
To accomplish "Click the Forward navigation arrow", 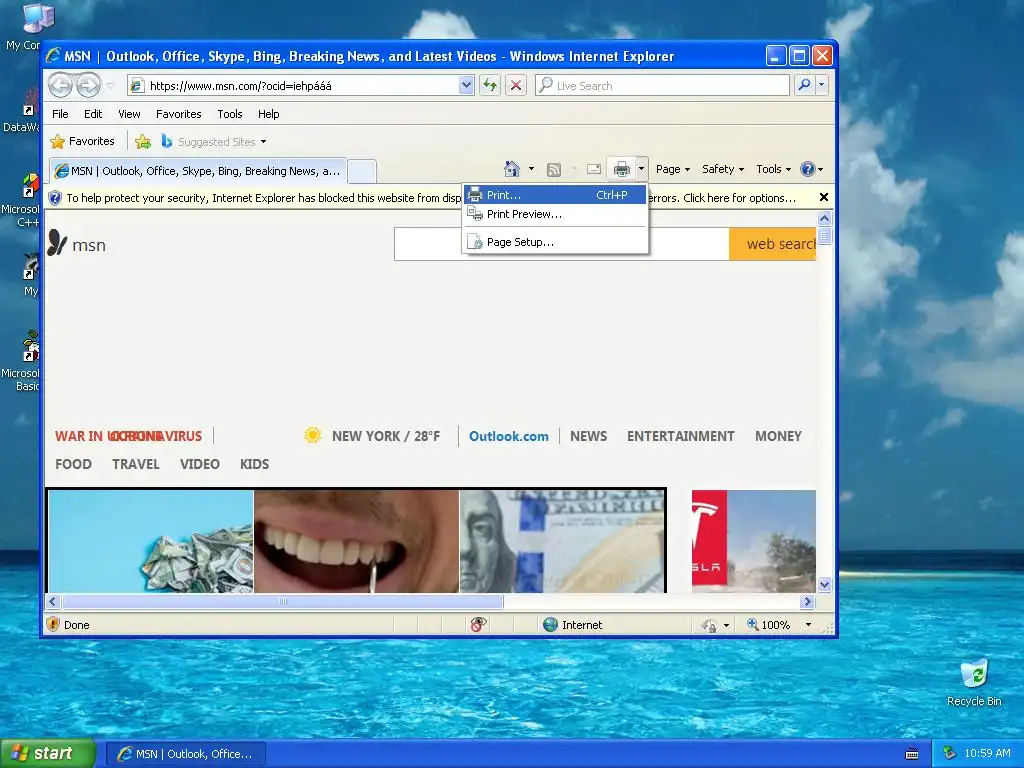I will pyautogui.click(x=88, y=86).
